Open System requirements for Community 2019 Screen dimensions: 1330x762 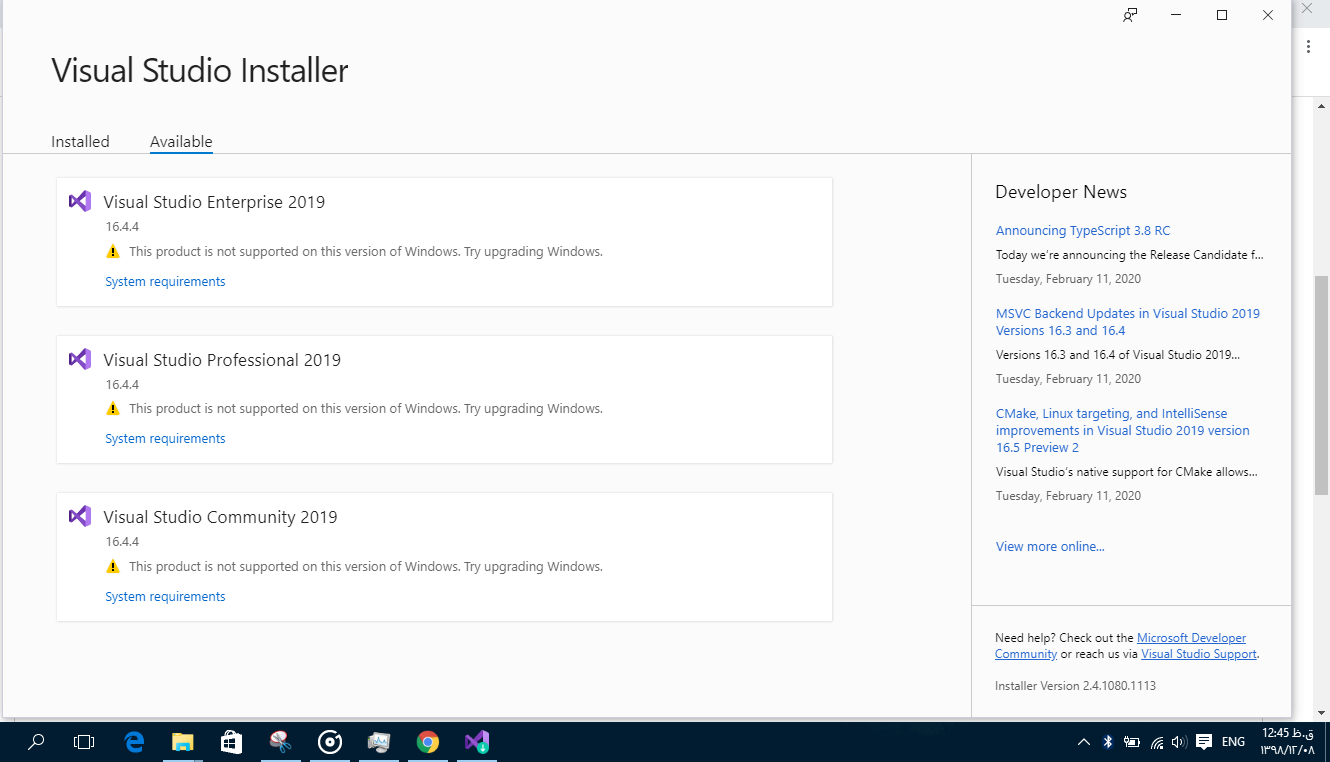(x=165, y=597)
